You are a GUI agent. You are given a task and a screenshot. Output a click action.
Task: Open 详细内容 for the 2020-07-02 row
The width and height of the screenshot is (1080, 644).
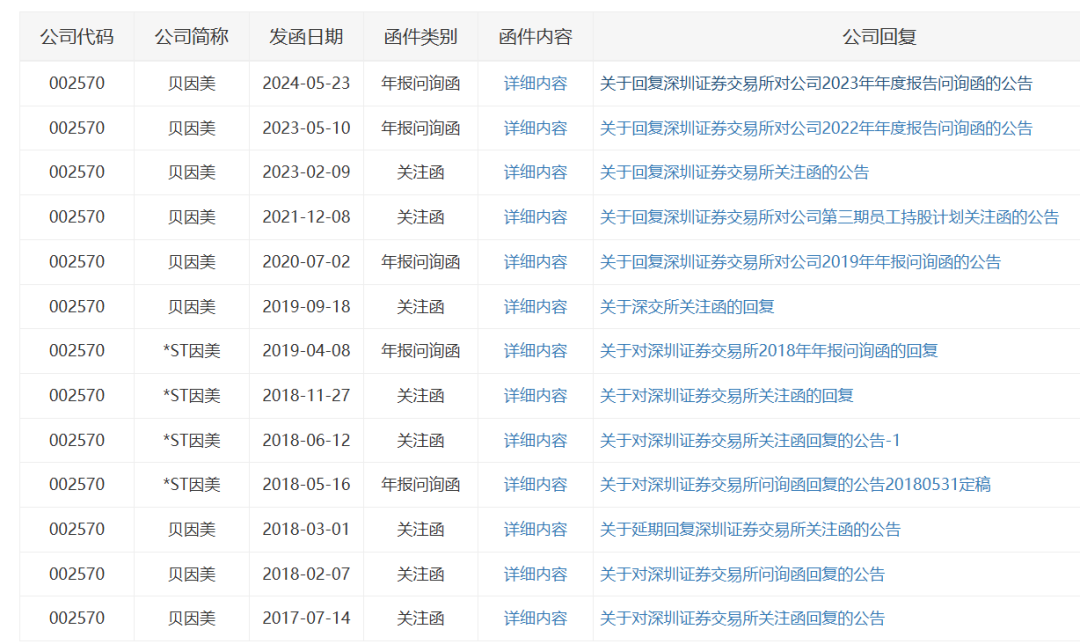coord(535,262)
